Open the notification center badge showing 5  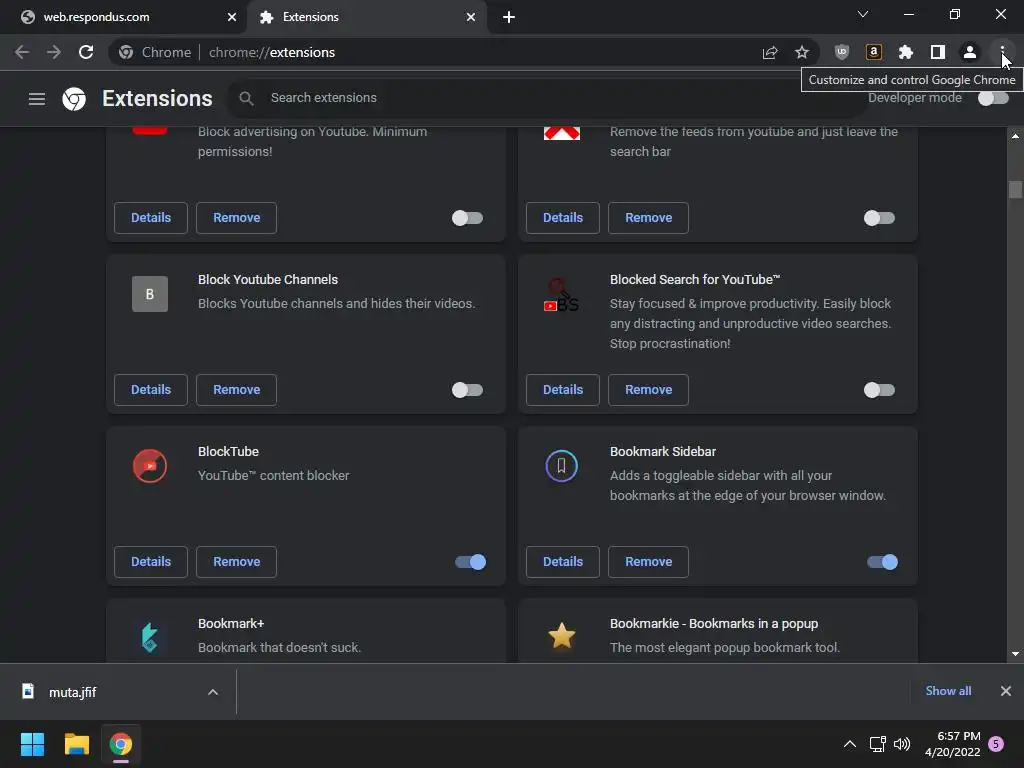click(997, 744)
